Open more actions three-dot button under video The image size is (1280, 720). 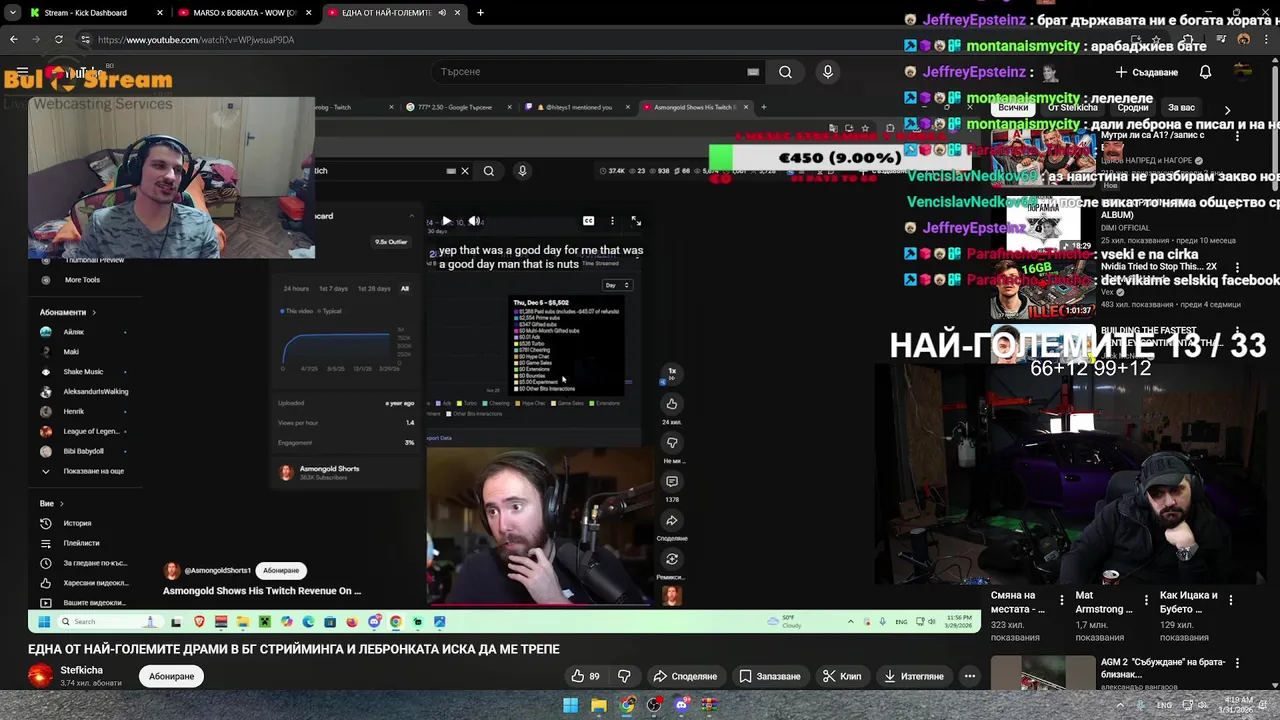click(x=969, y=676)
